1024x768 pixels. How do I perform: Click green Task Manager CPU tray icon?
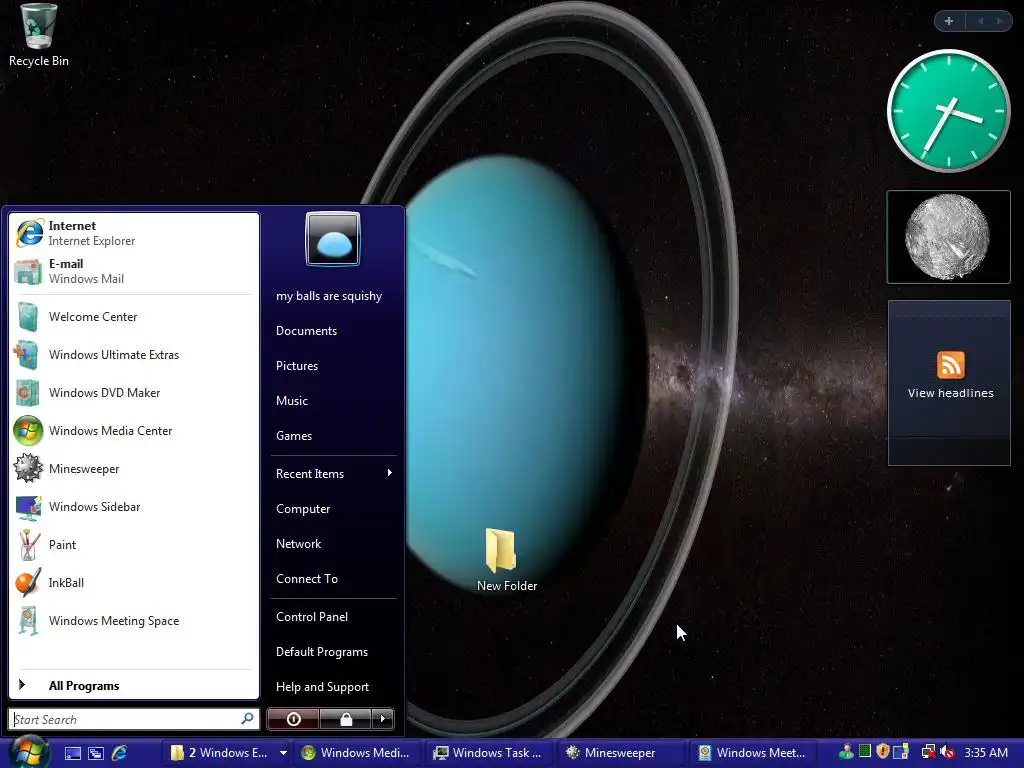click(x=865, y=752)
